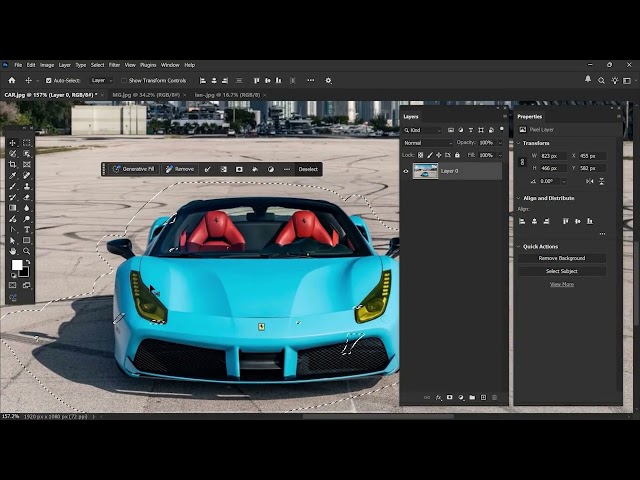Select the Rectangular Marquee tool
640x480 pixels.
click(x=27, y=143)
